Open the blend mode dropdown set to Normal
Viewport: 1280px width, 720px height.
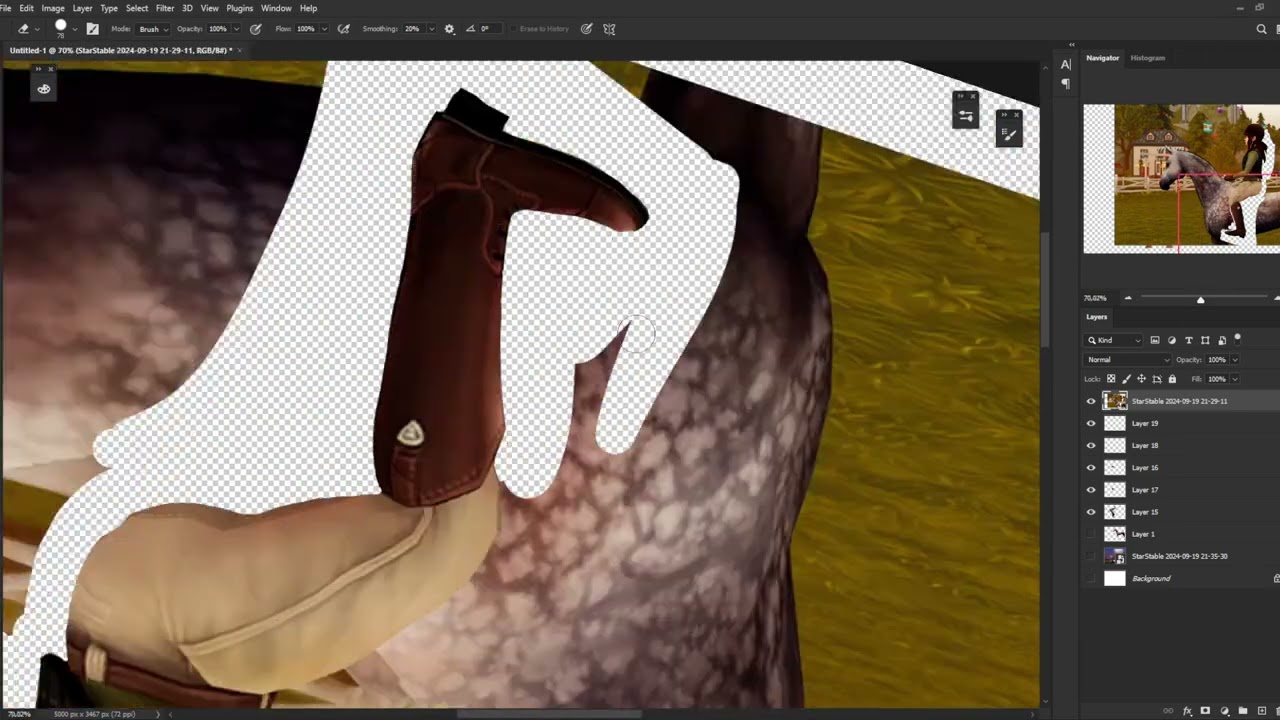pos(1128,360)
